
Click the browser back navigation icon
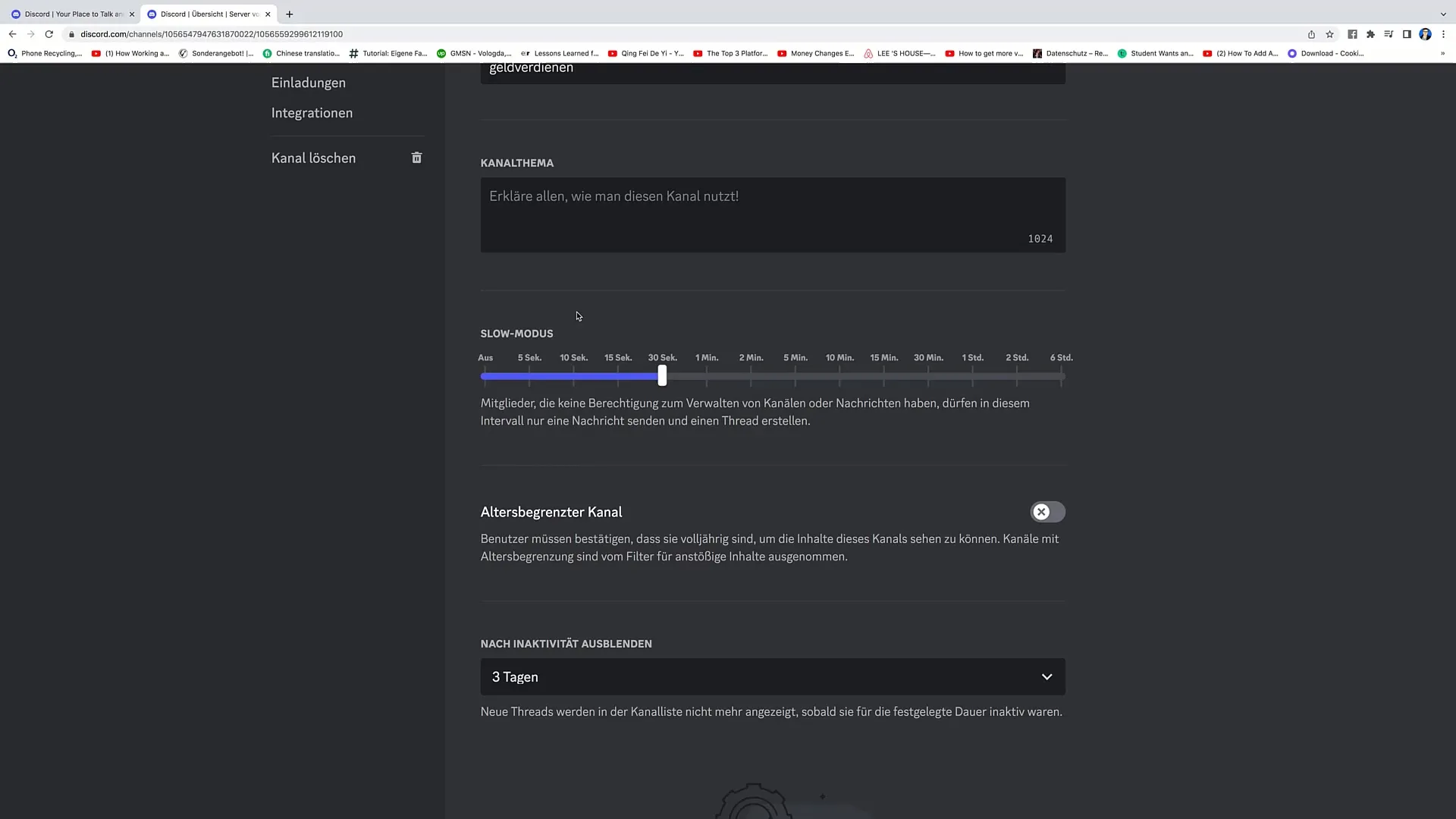[x=12, y=33]
